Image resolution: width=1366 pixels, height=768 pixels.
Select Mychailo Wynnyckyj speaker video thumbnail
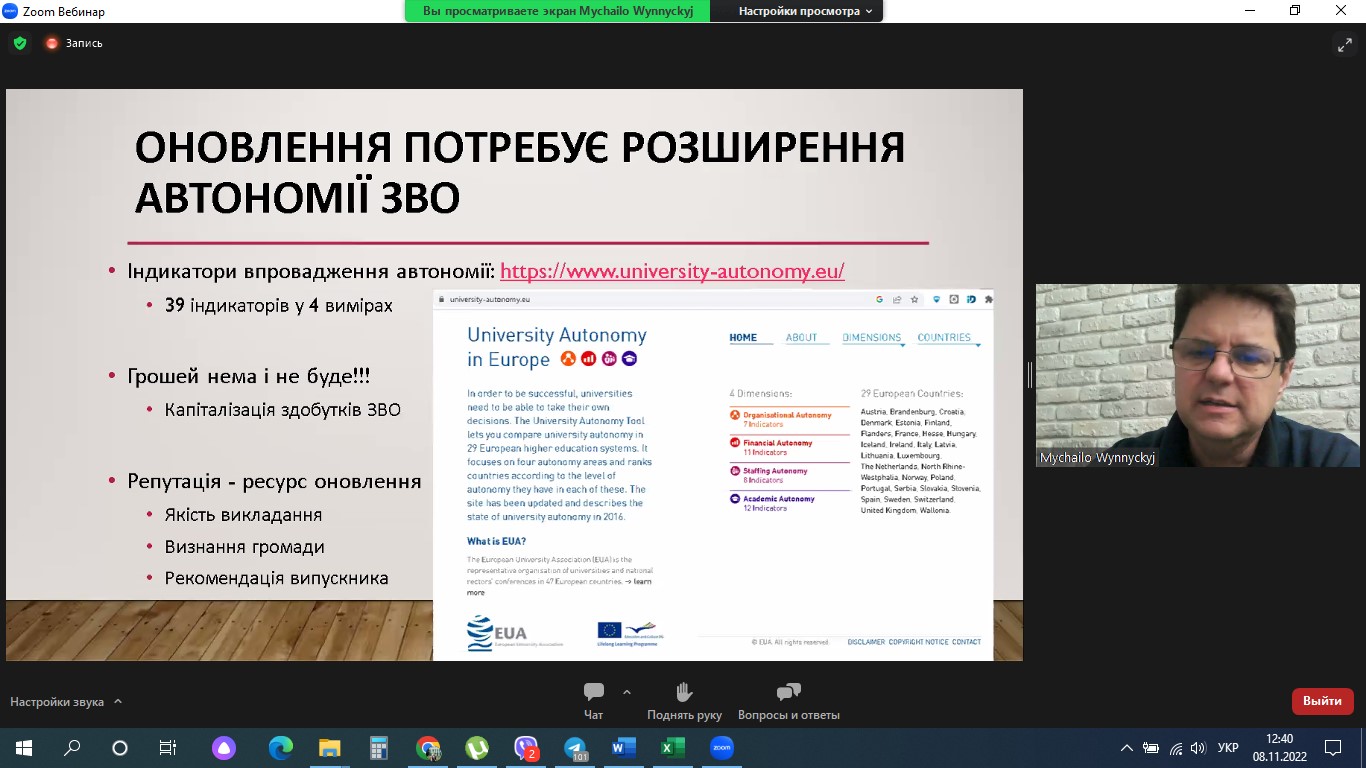click(x=1197, y=375)
